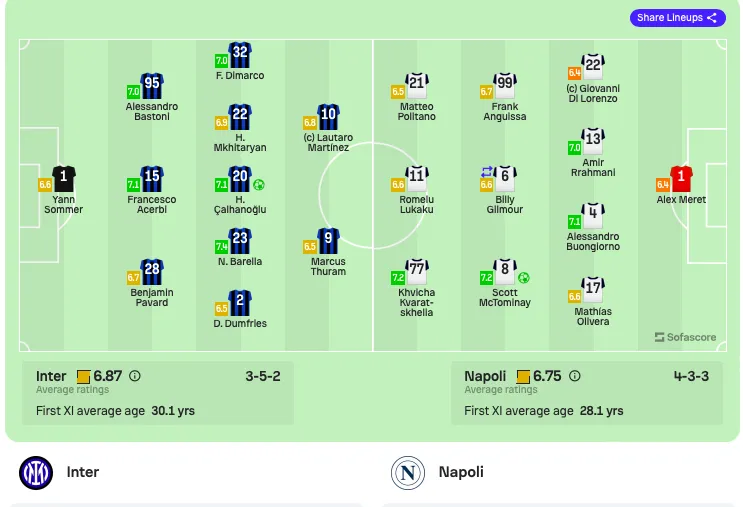Click the goal icon beside Çalhanoğlu

[x=259, y=185]
